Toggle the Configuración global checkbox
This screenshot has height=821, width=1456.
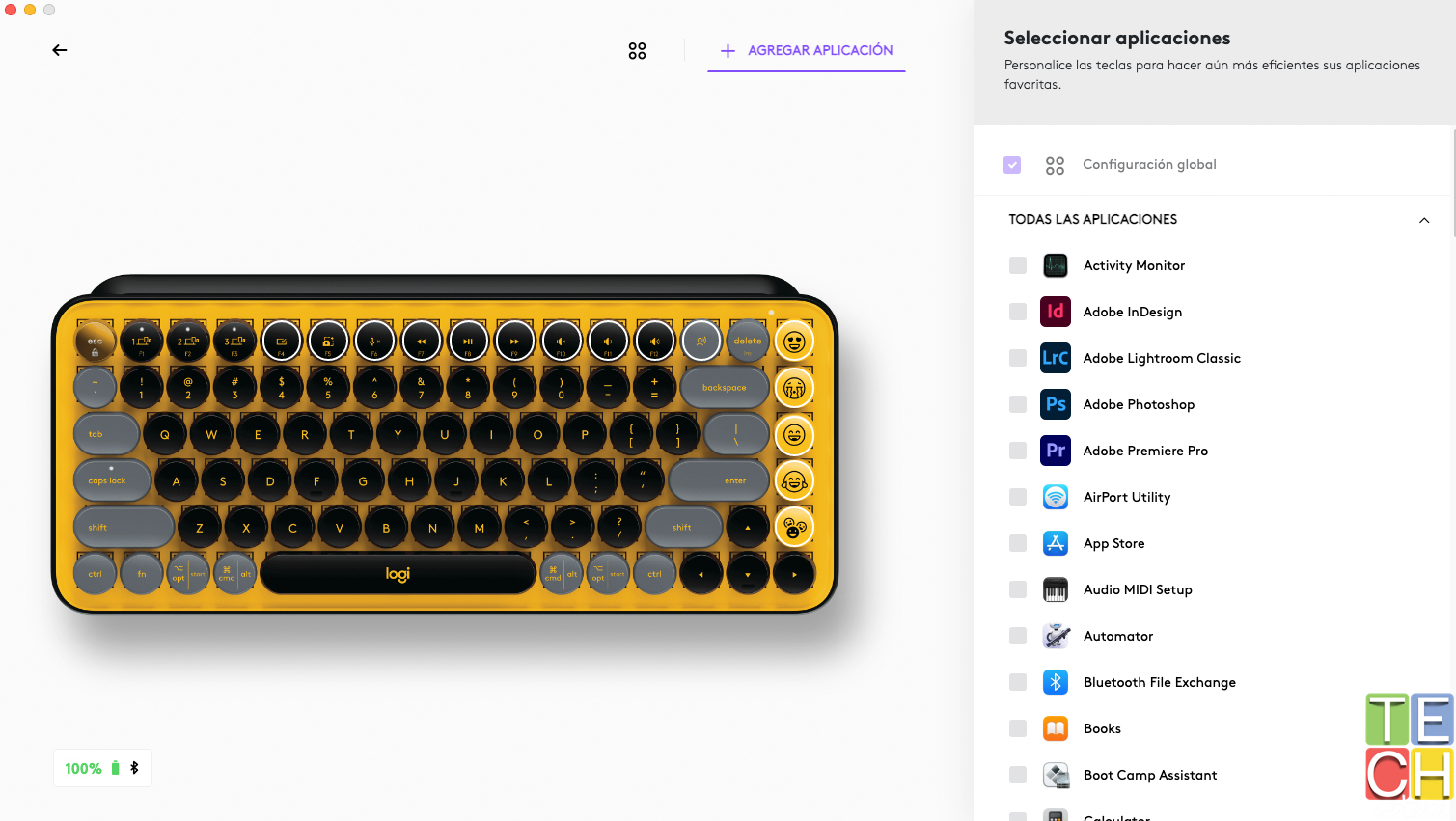pyautogui.click(x=1012, y=165)
